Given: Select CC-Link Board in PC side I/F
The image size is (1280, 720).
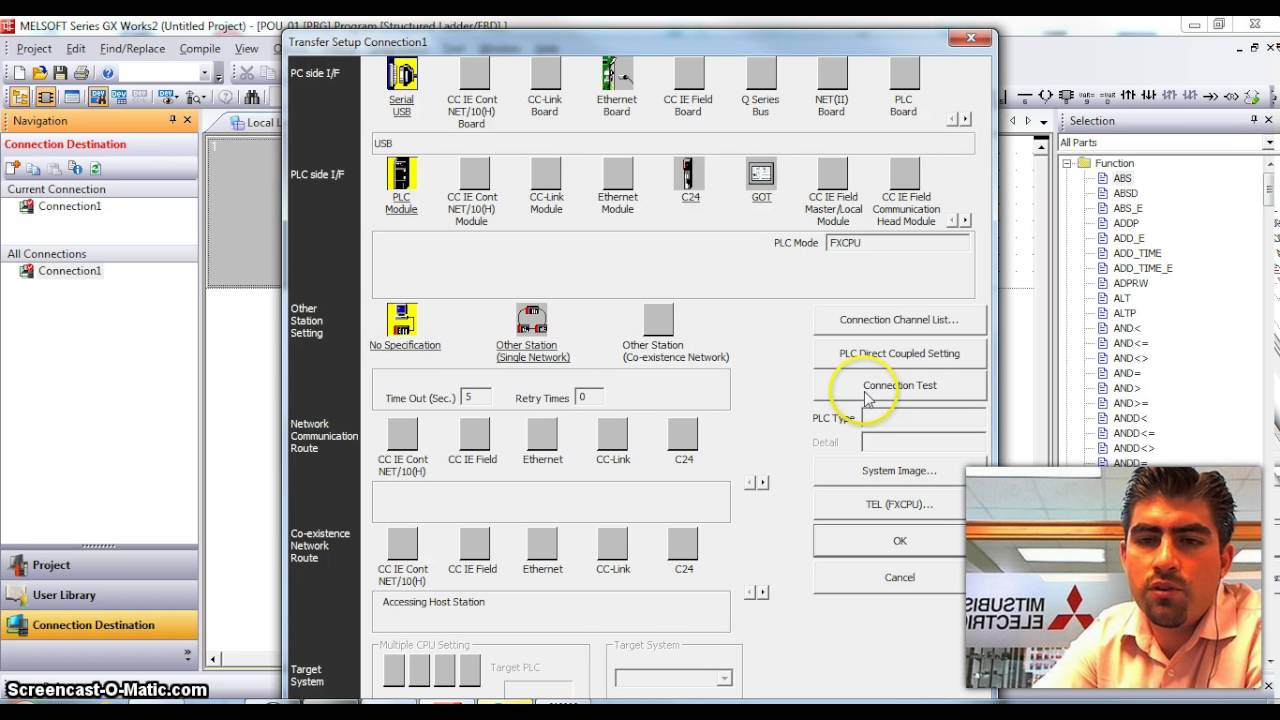Looking at the screenshot, I should (546, 74).
